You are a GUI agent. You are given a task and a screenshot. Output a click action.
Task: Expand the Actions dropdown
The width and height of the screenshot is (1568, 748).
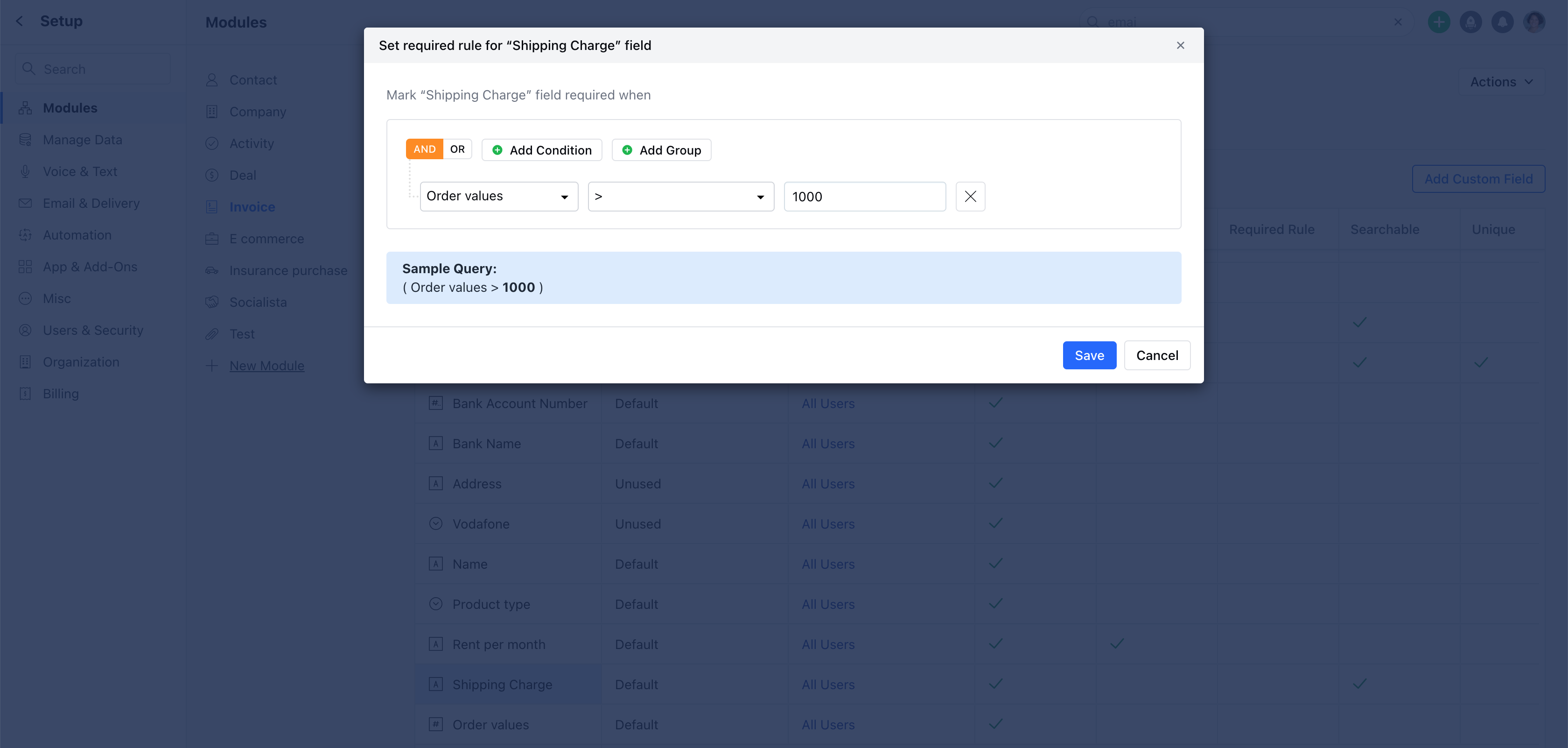tap(1501, 82)
